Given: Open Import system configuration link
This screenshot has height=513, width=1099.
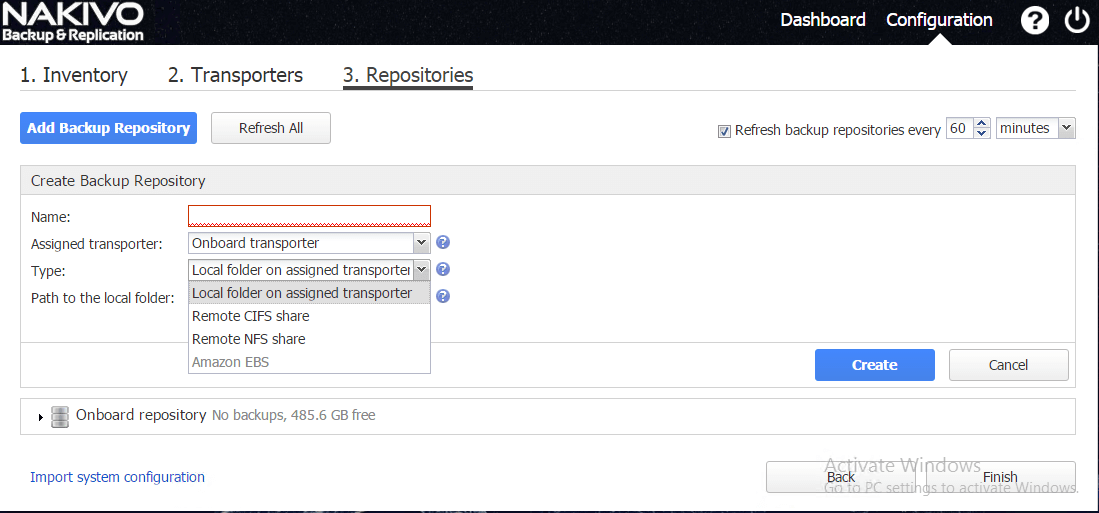Looking at the screenshot, I should pos(117,477).
